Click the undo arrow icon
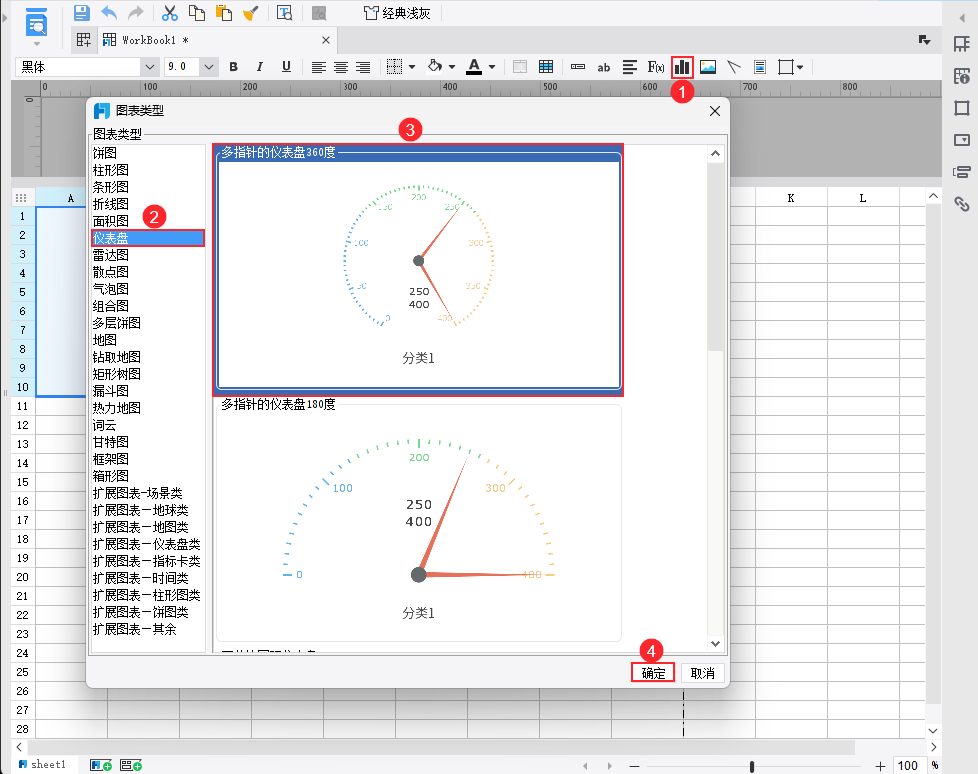 [109, 13]
